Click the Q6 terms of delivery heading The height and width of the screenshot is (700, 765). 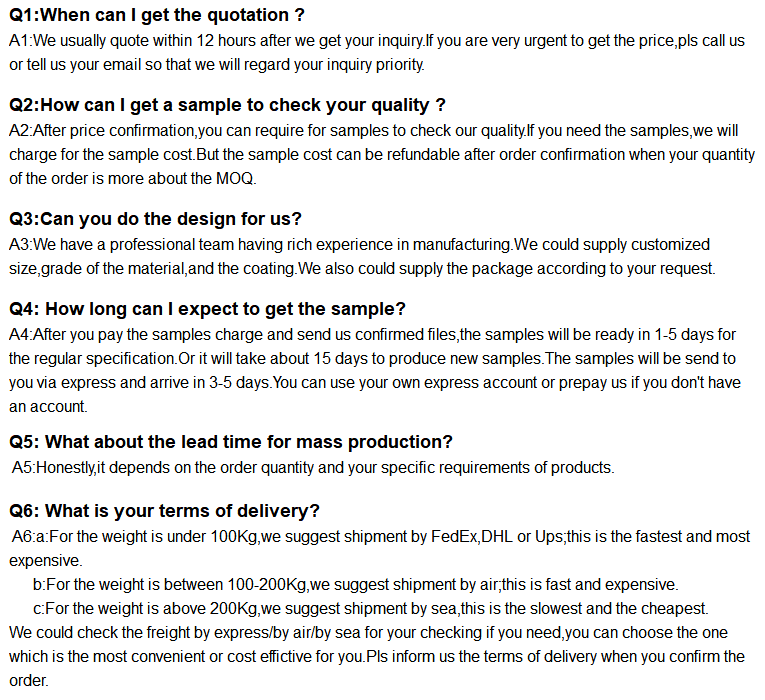pyautogui.click(x=164, y=511)
